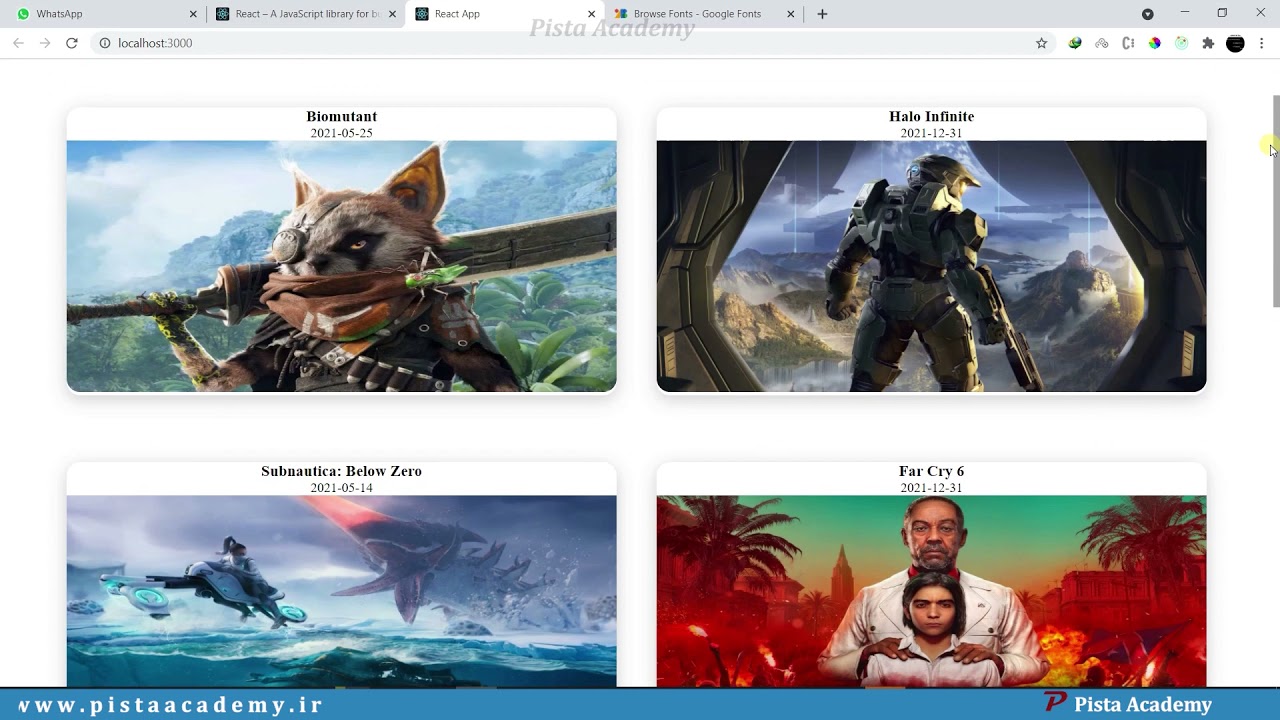This screenshot has height=720, width=1280.
Task: View site information icon beside localhost:3000
Action: pyautogui.click(x=104, y=43)
